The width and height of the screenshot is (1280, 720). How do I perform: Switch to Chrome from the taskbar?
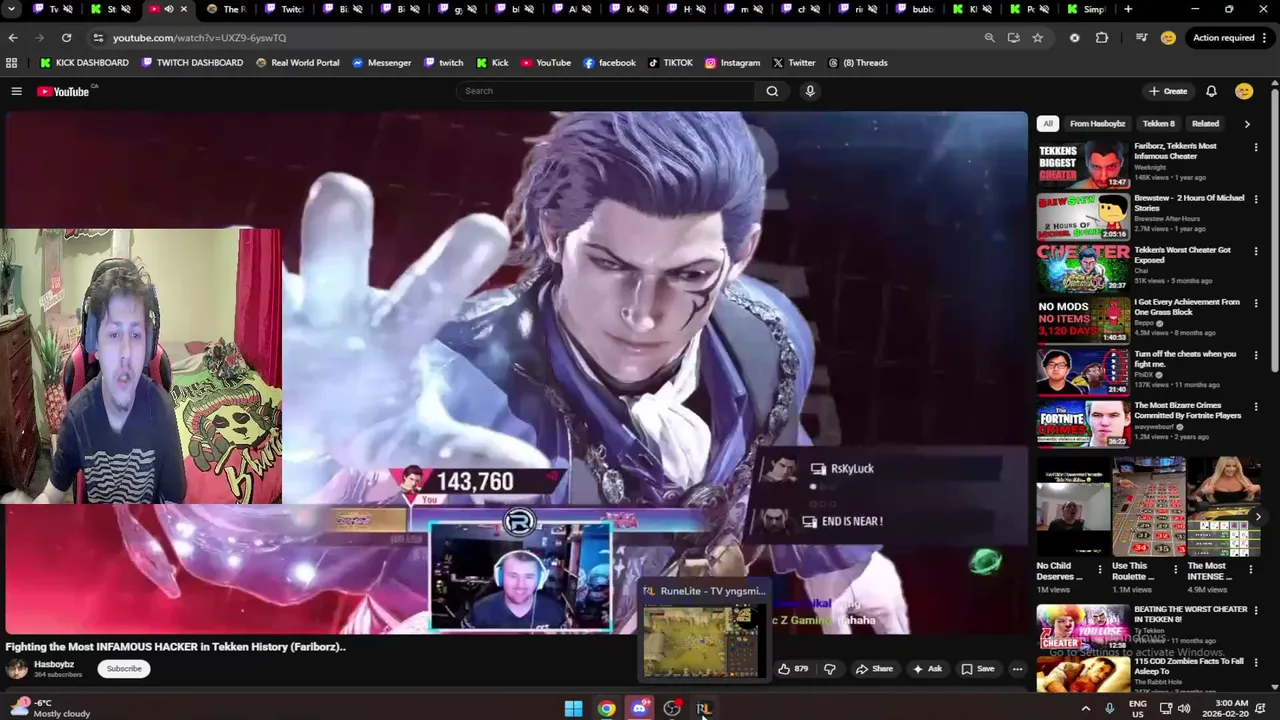[606, 709]
